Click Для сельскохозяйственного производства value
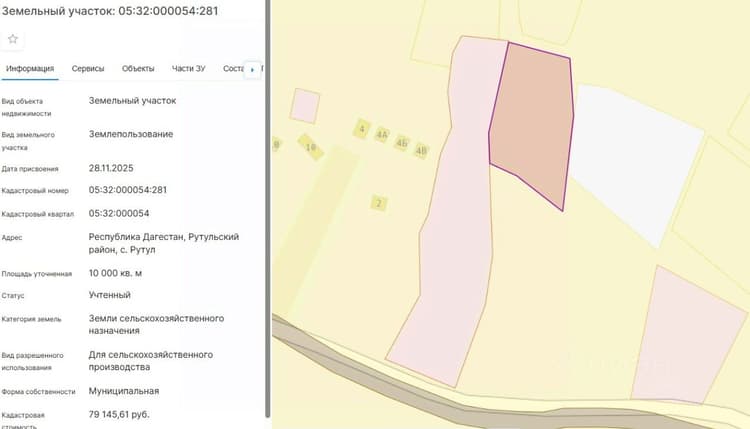Image resolution: width=750 pixels, height=429 pixels. (x=151, y=361)
